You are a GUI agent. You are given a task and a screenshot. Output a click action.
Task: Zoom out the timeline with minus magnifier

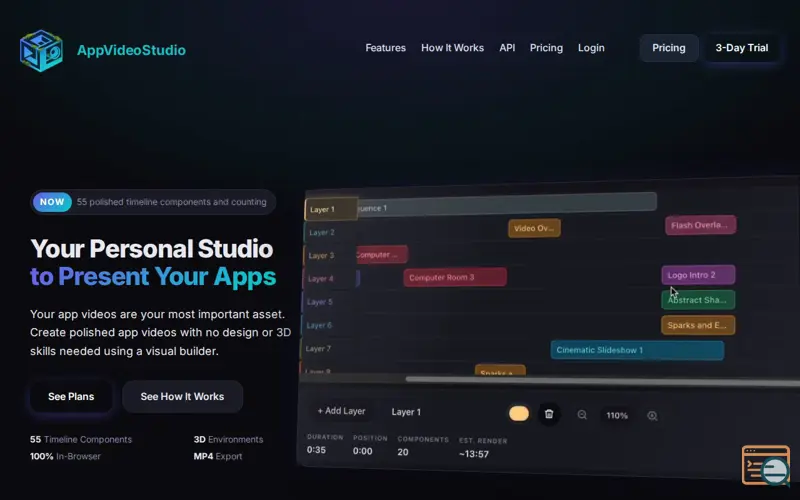click(582, 415)
